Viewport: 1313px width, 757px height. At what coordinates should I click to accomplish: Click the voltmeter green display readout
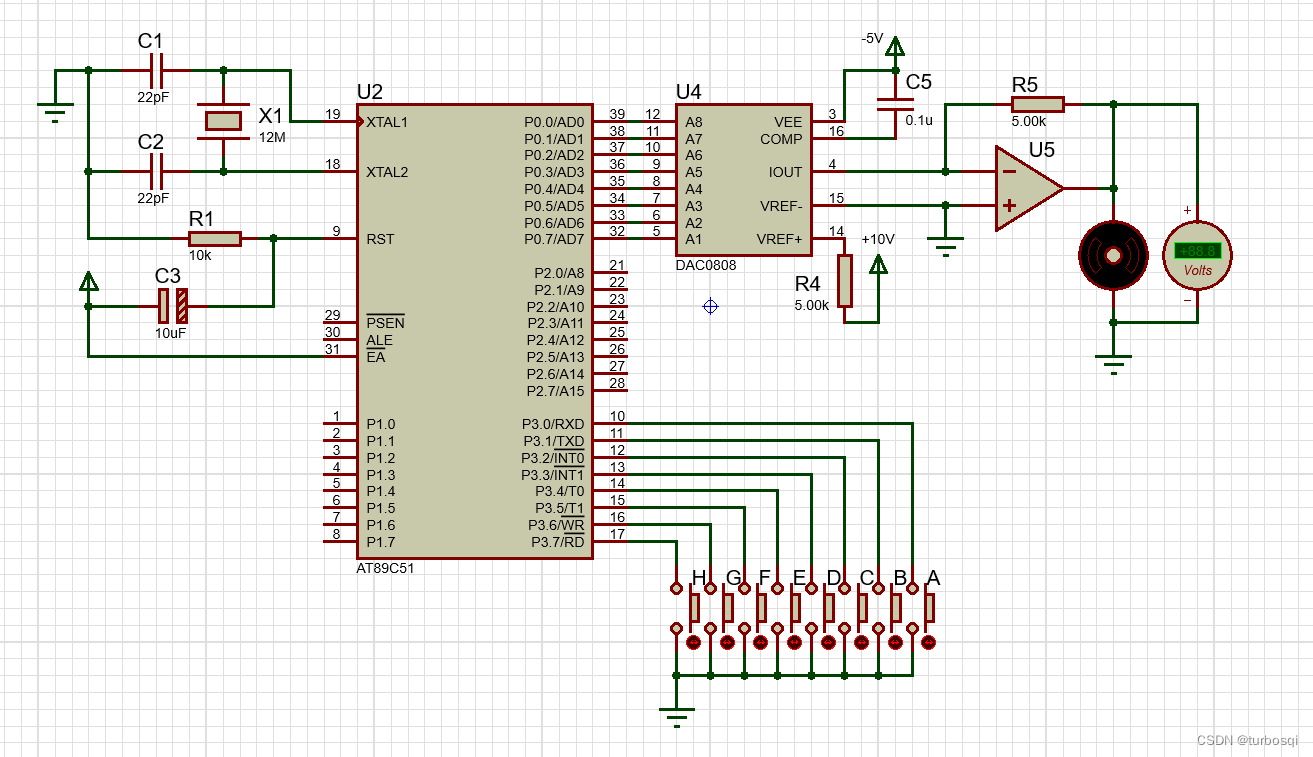[1197, 250]
